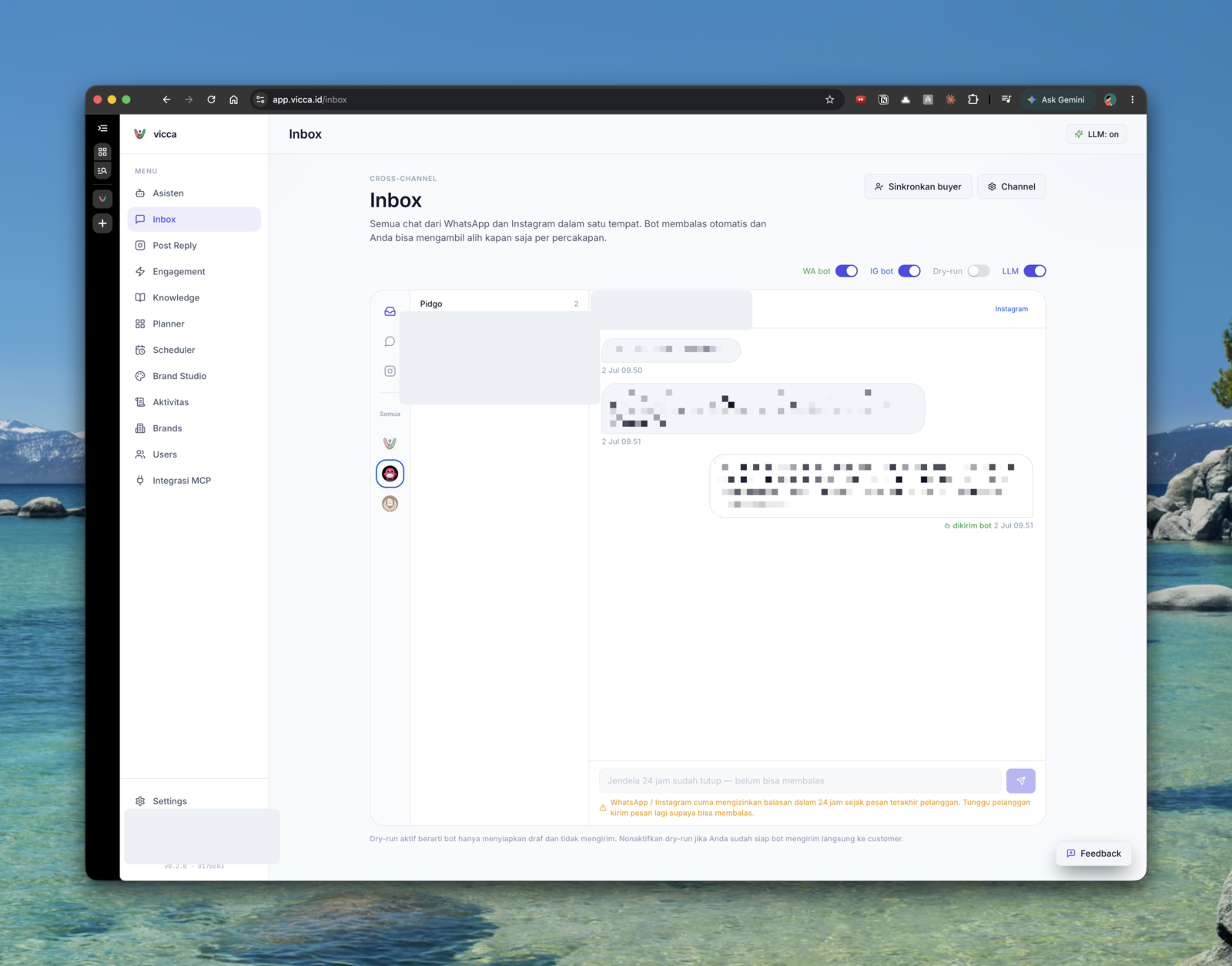
Task: Open Brand Studio page
Action: [x=194, y=377]
